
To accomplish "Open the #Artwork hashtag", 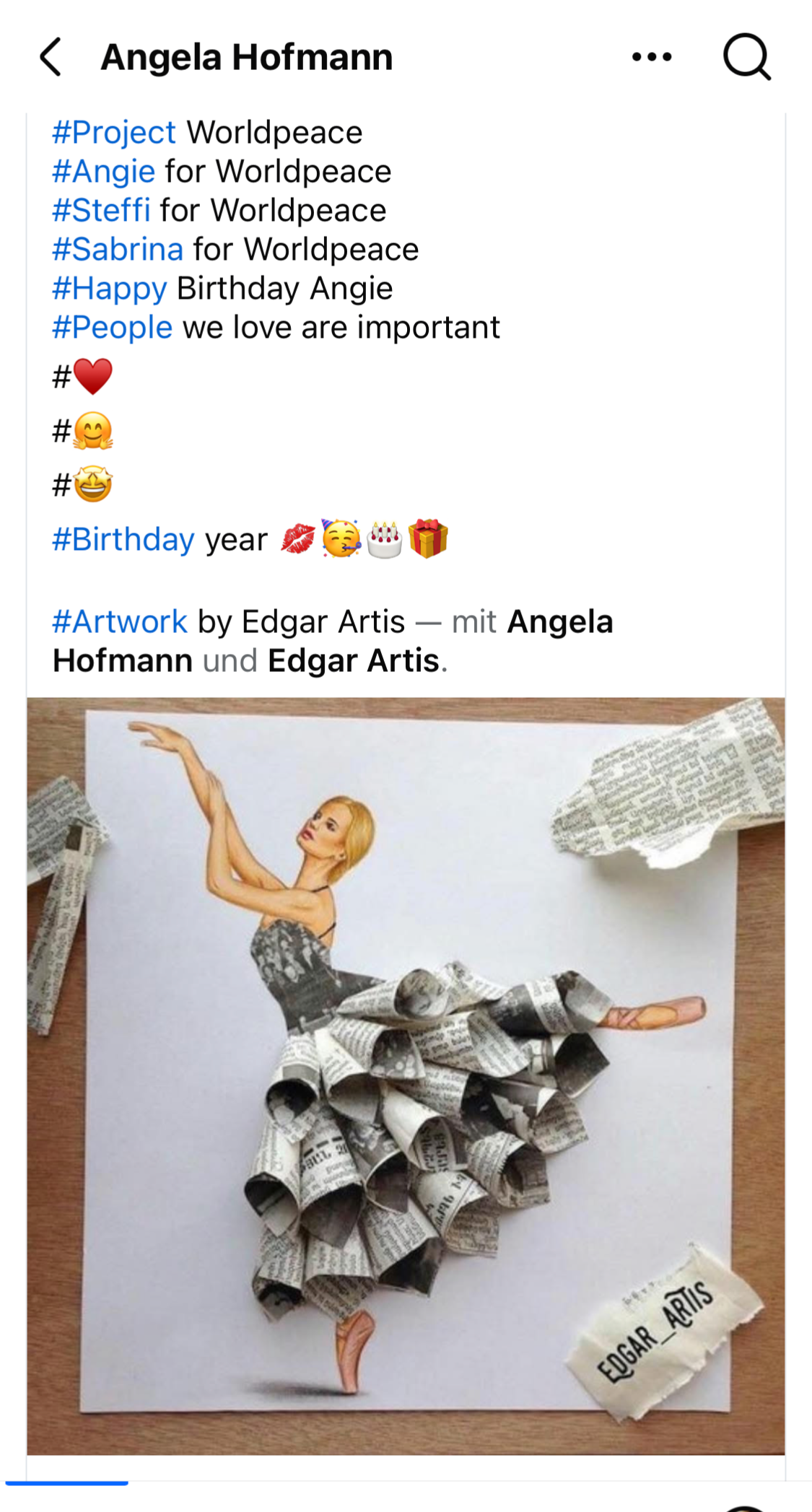I will (x=120, y=622).
